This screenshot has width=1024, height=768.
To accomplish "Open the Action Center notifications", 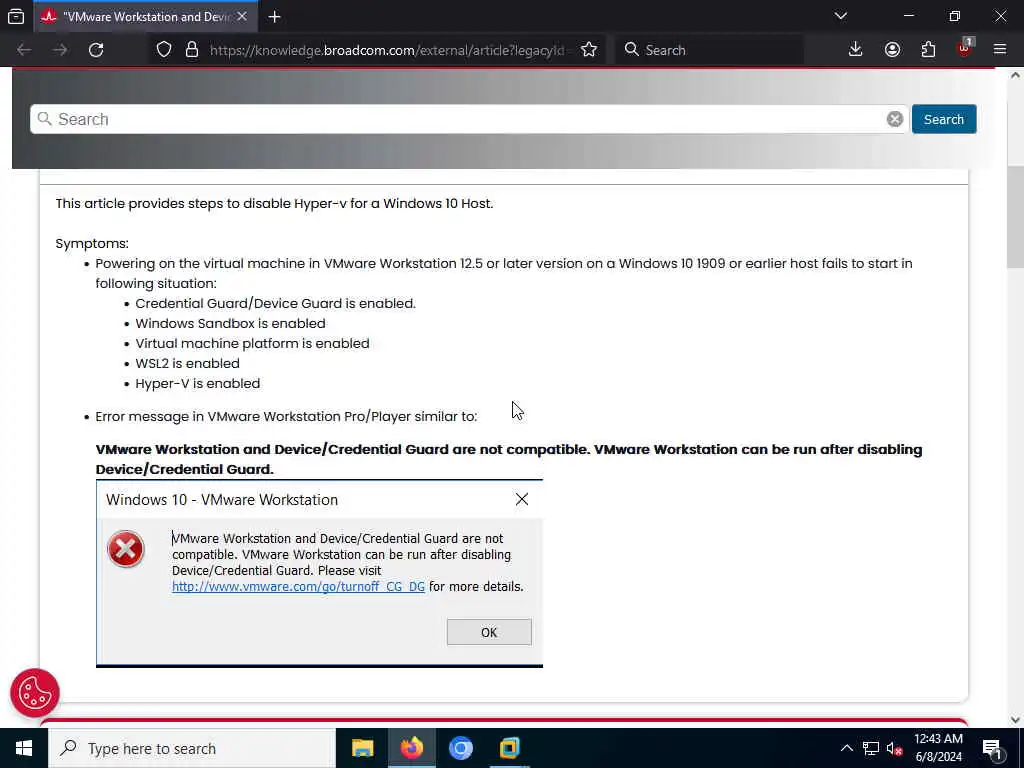I will 993,748.
